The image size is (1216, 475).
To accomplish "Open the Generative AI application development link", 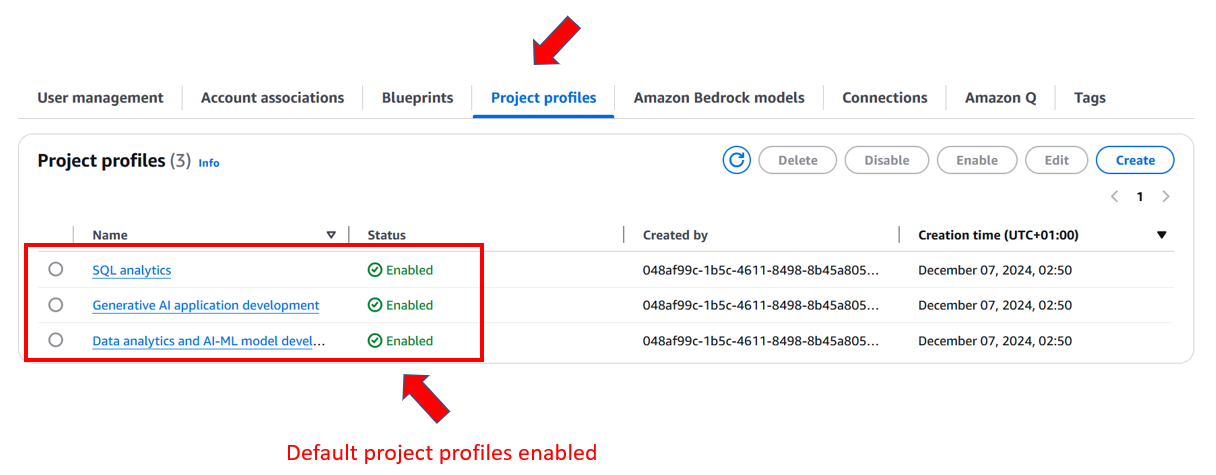I will point(206,305).
